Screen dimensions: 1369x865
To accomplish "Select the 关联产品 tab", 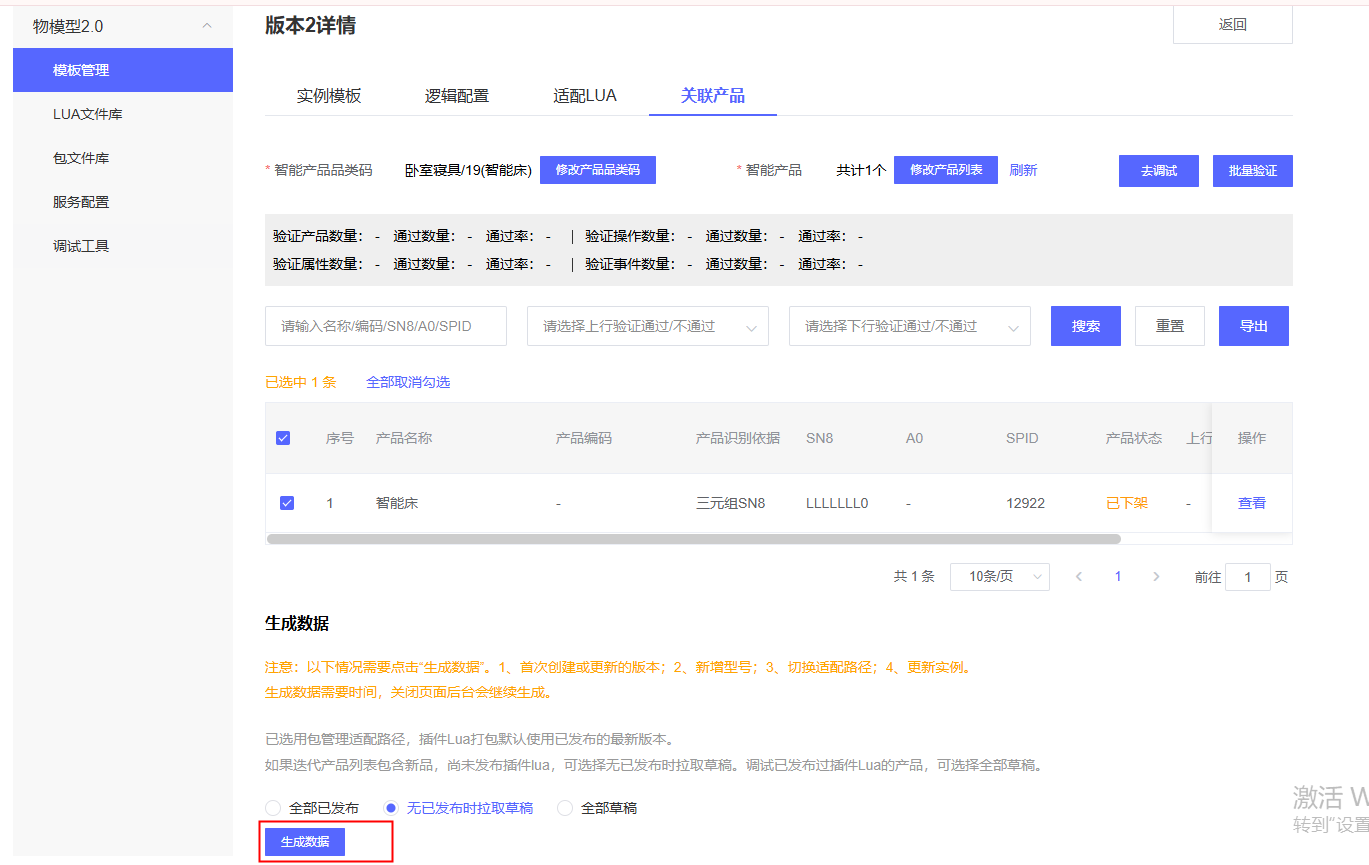I will pyautogui.click(x=713, y=96).
